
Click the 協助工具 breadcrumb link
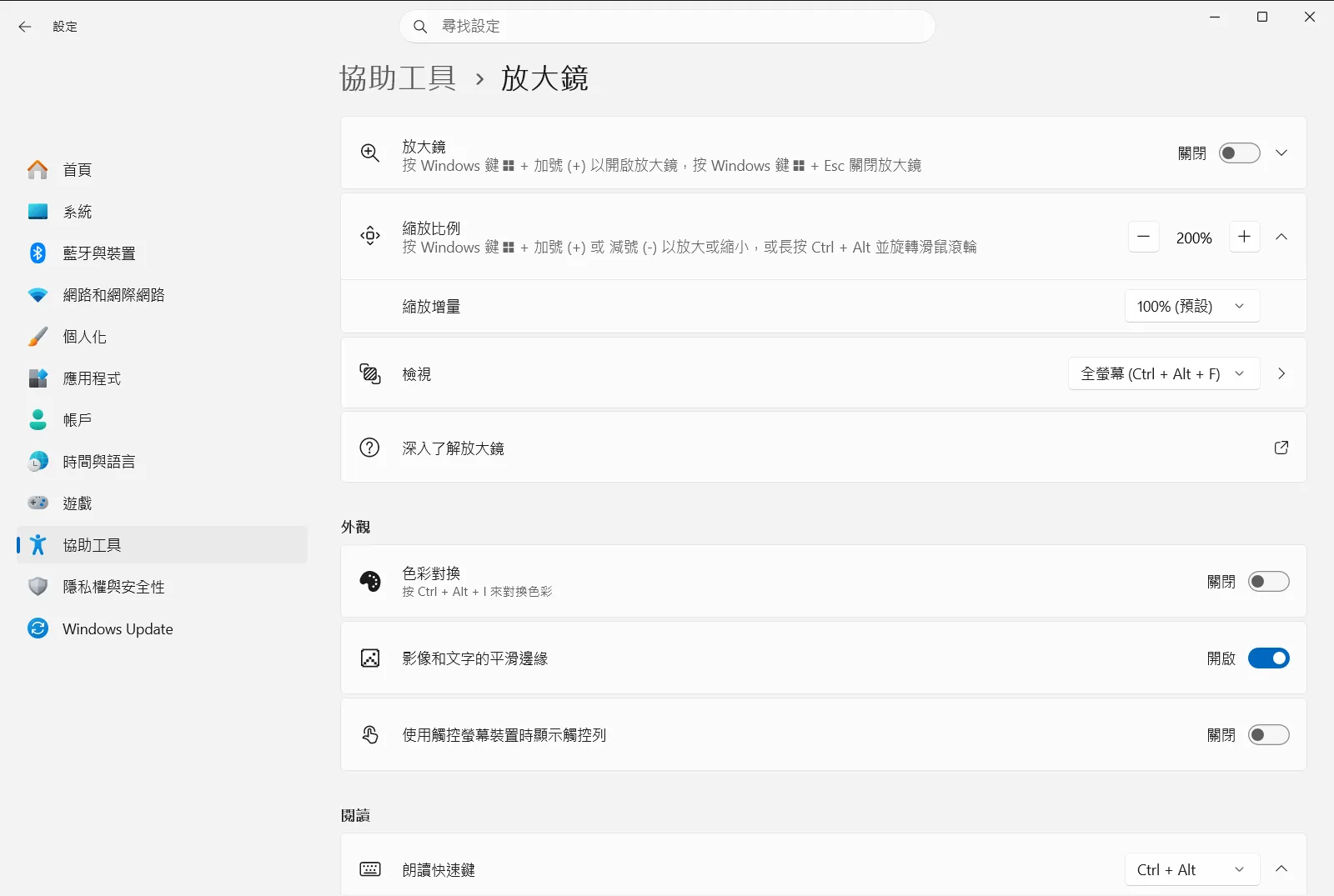coord(399,78)
